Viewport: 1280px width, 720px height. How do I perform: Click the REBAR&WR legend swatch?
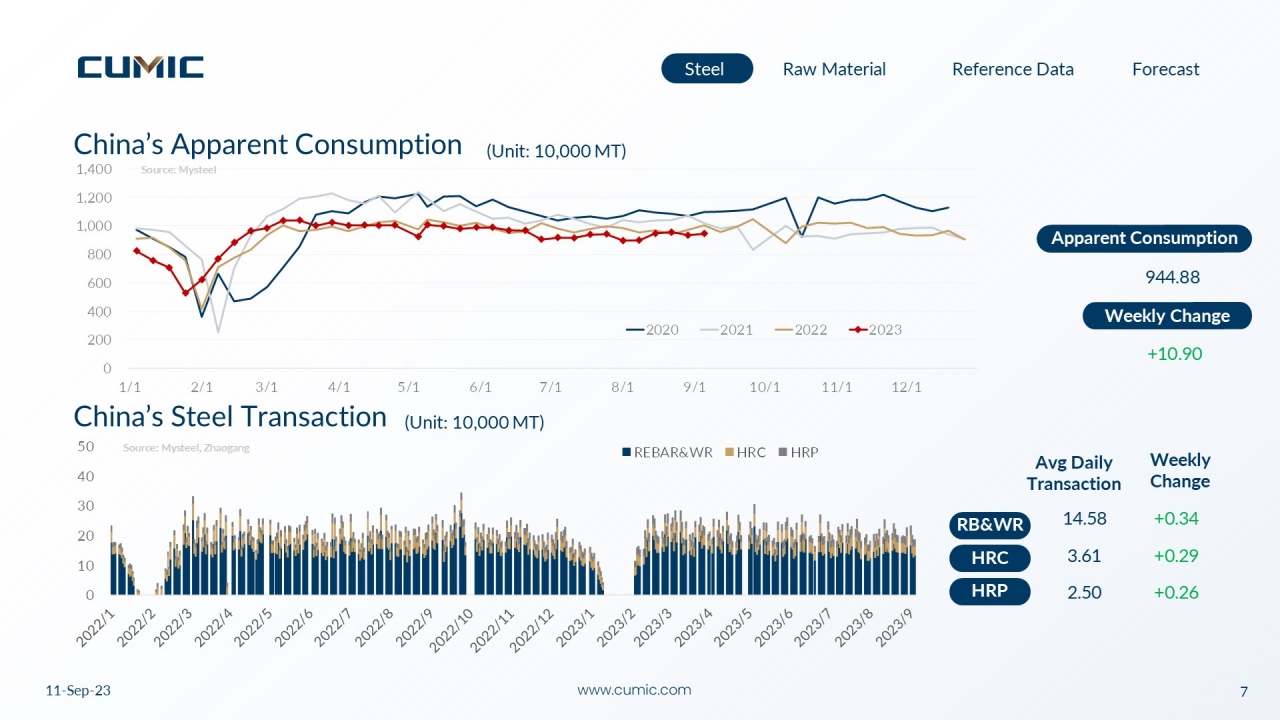click(627, 453)
